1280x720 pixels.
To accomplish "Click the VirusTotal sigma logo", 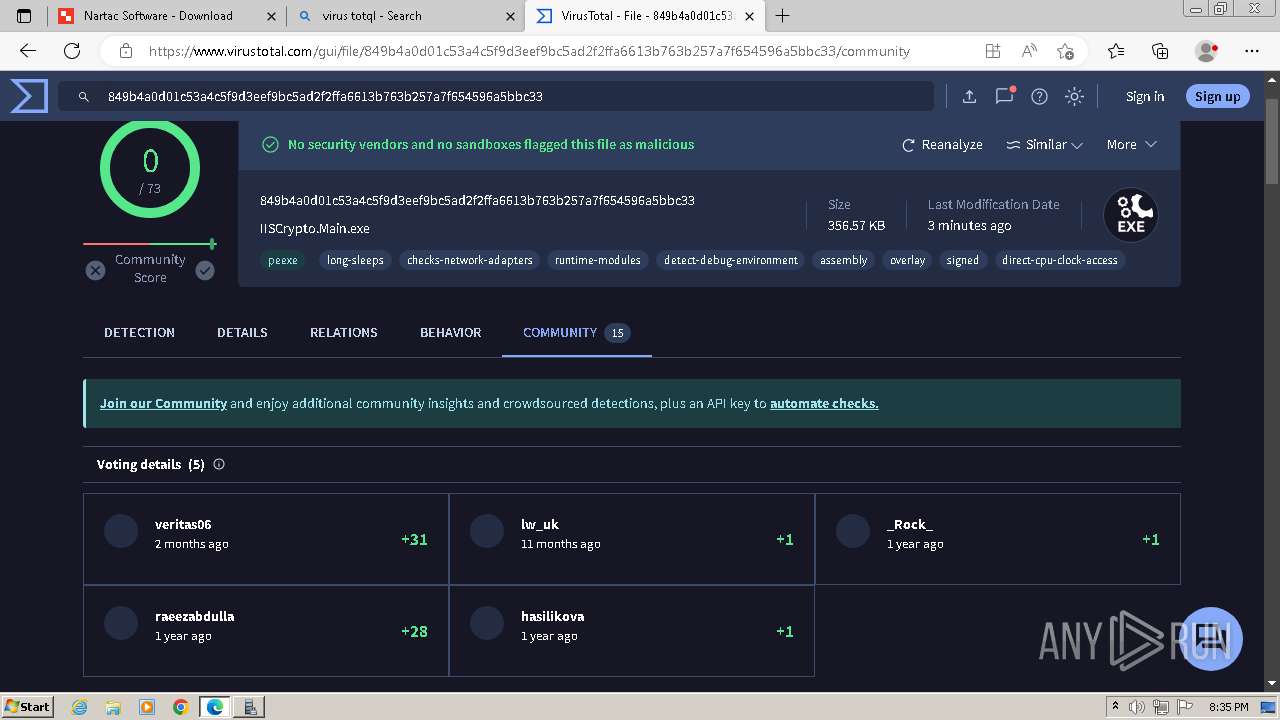I will click(x=29, y=96).
